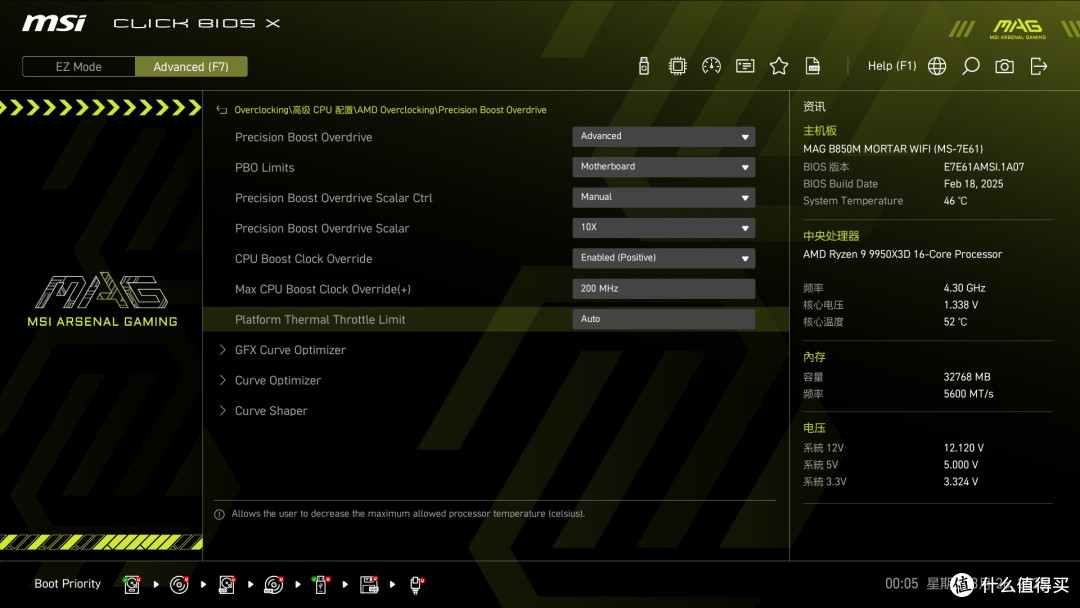Open the M-Flash USB drive tool icon
The width and height of the screenshot is (1080, 608).
point(643,66)
